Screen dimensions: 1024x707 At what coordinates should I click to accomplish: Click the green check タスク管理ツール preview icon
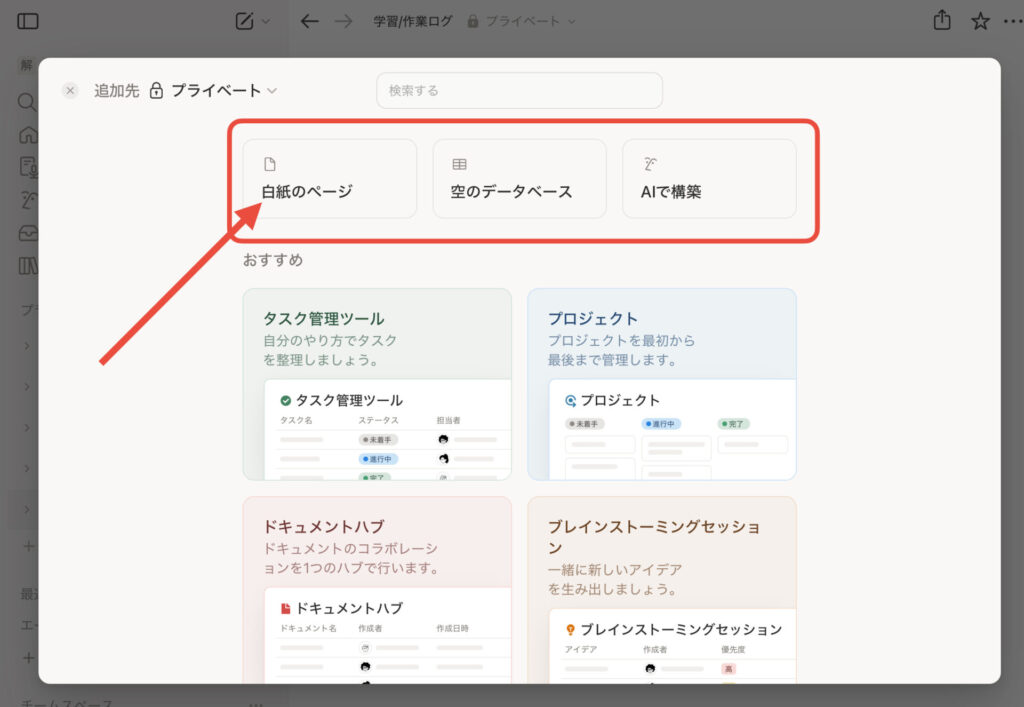[285, 401]
